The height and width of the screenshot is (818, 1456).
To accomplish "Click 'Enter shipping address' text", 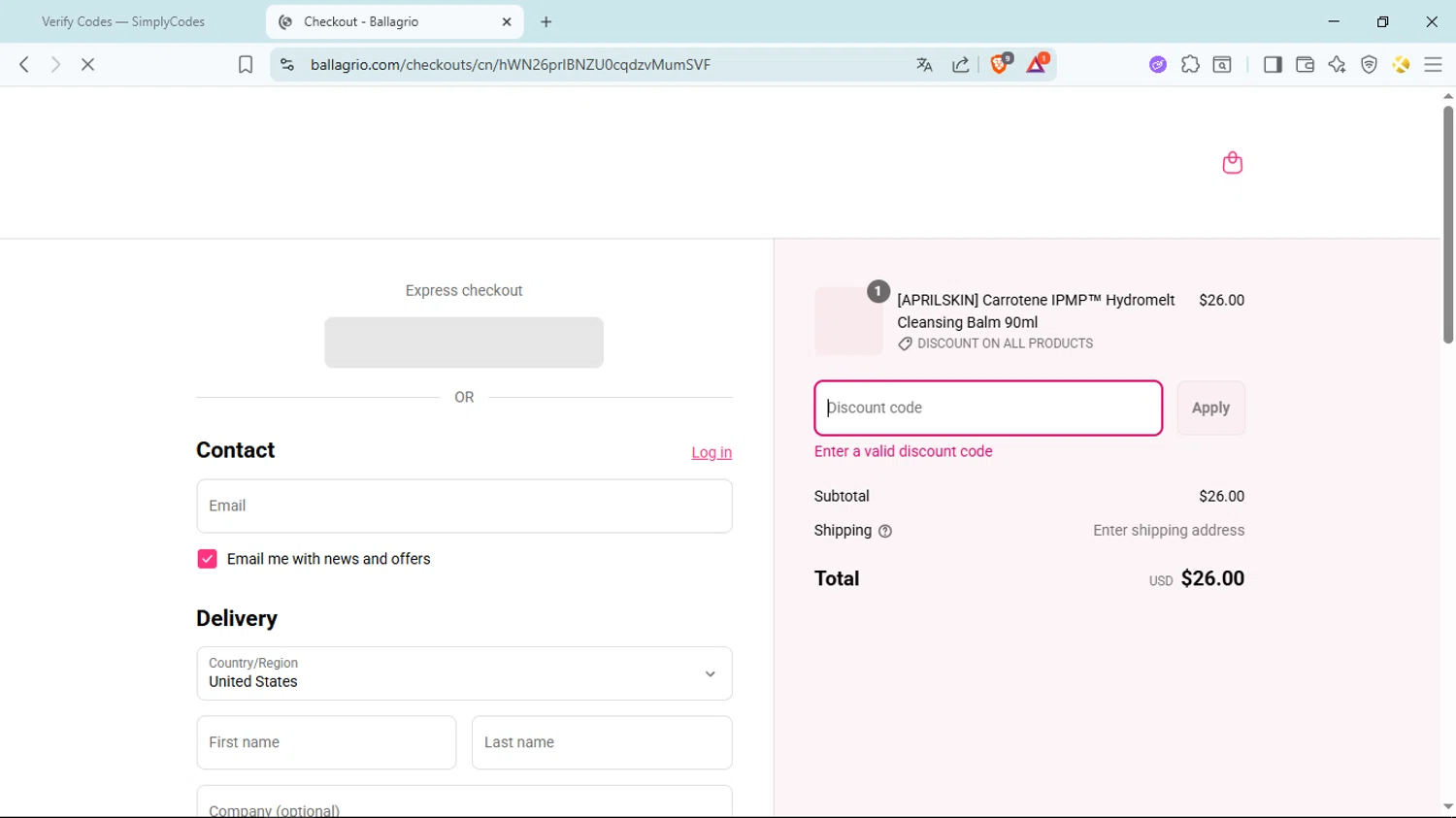I will (1169, 531).
